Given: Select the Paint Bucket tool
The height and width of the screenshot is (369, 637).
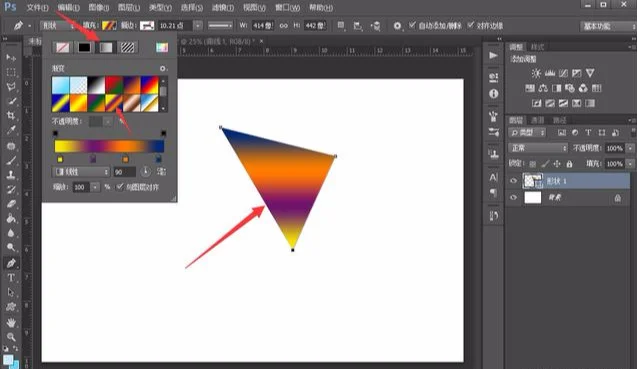Looking at the screenshot, I should point(11,219).
